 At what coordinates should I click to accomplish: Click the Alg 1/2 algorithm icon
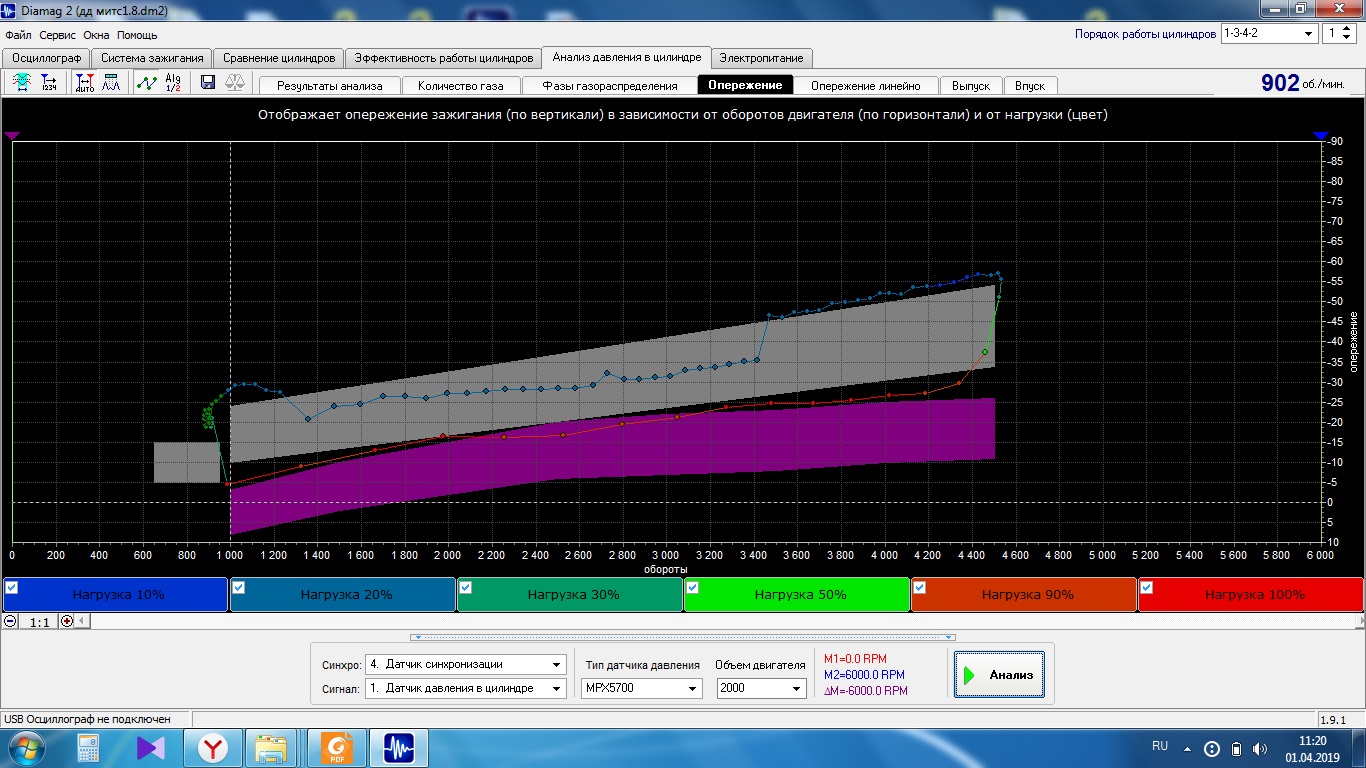coord(173,83)
